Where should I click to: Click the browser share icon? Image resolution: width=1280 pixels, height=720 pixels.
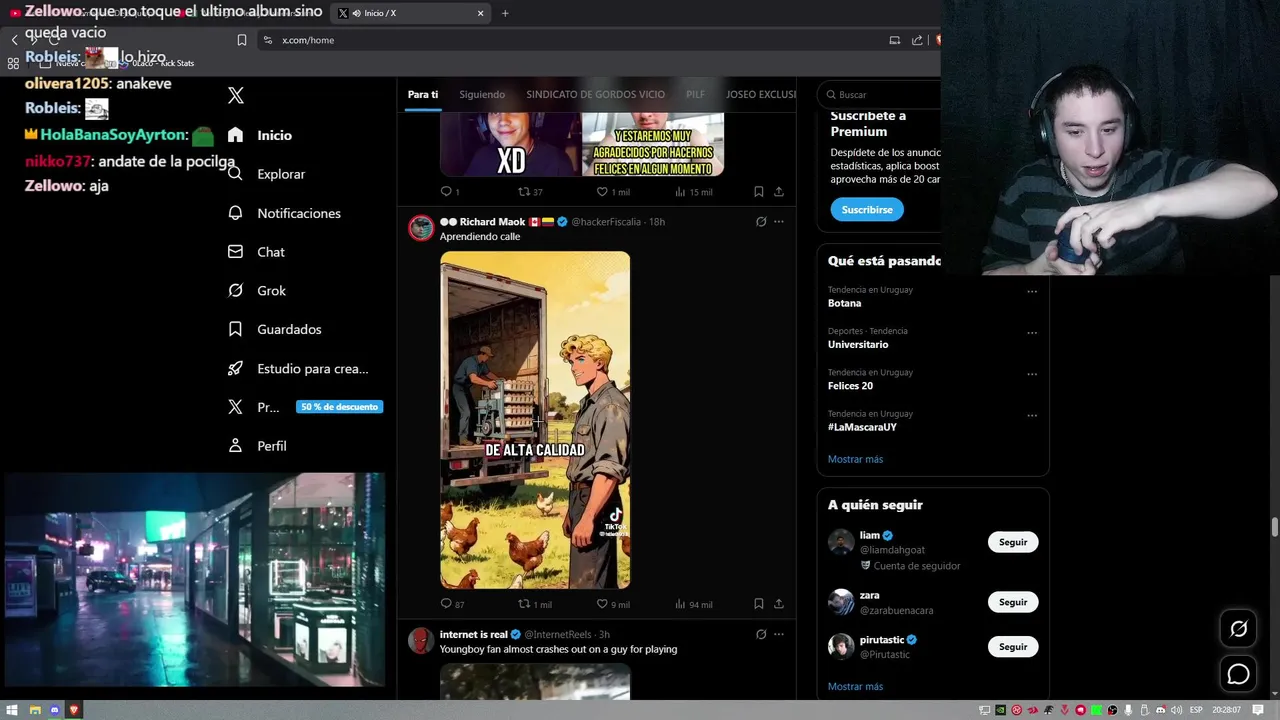click(x=917, y=40)
